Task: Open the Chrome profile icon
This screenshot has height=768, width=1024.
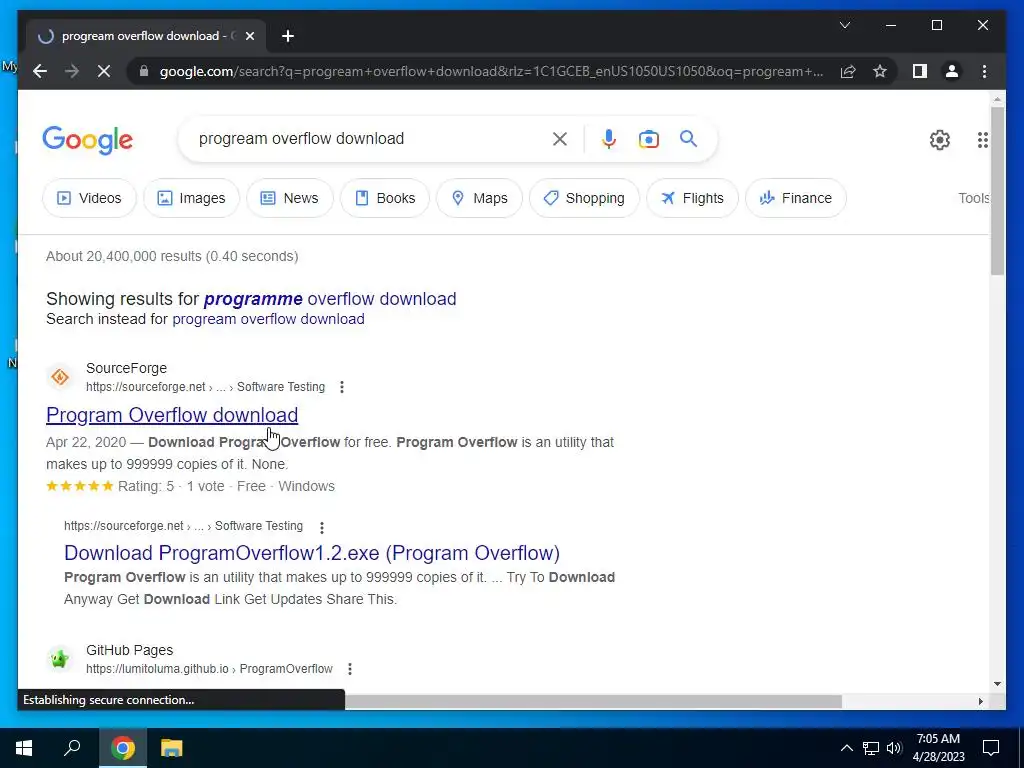Action: pos(952,71)
